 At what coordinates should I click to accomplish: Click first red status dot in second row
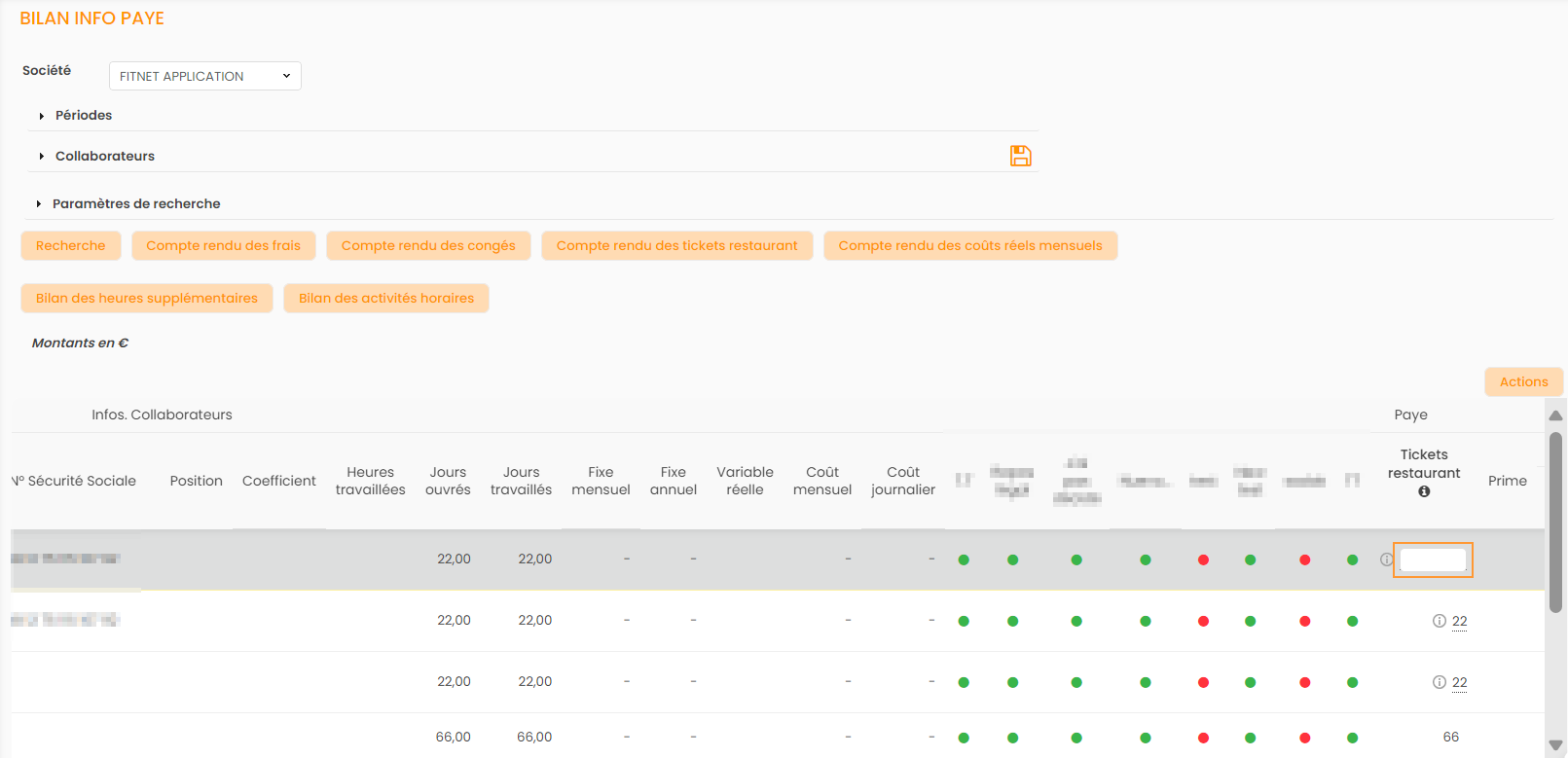pyautogui.click(x=1203, y=621)
